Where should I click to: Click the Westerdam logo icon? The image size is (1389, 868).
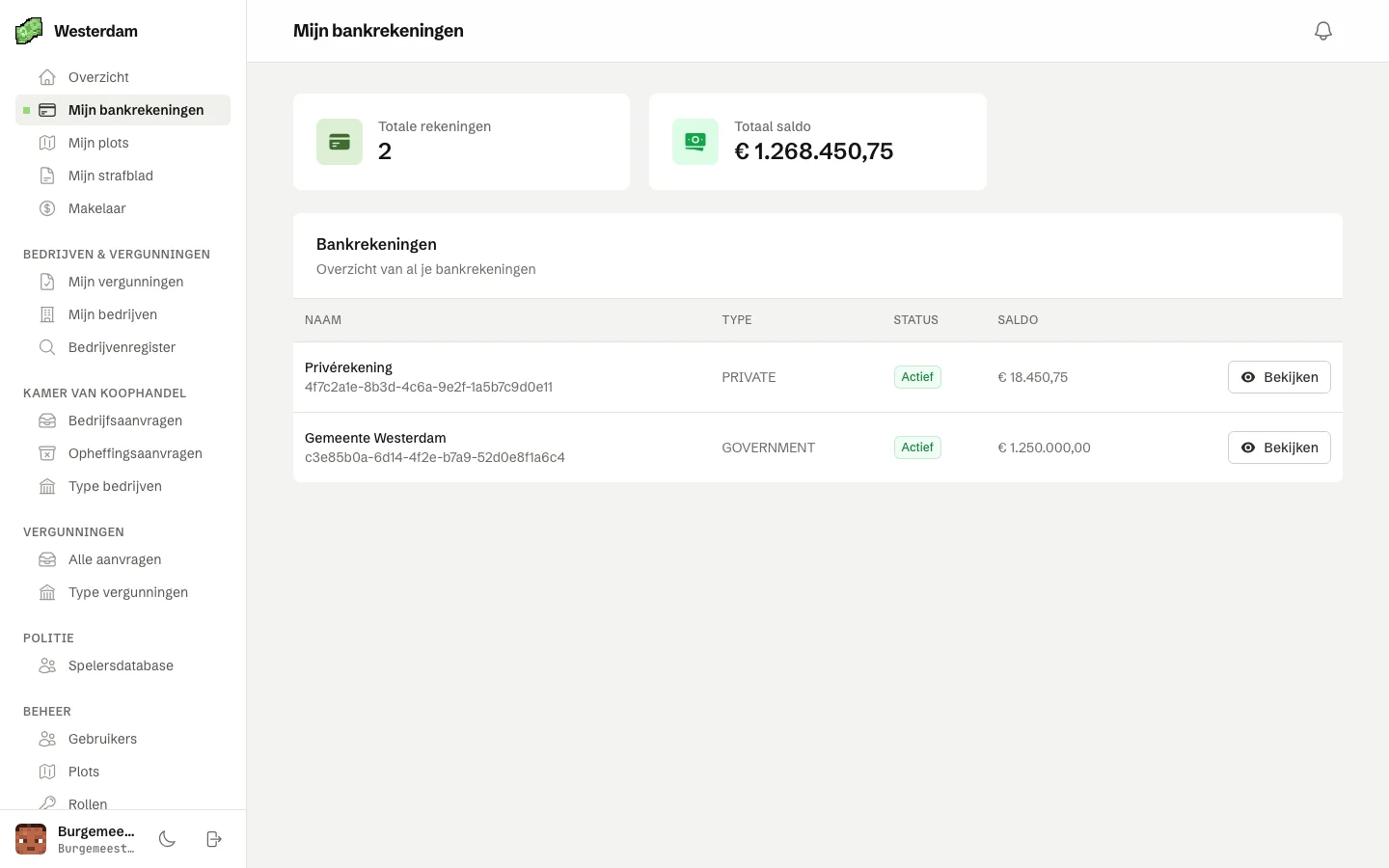[x=29, y=31]
